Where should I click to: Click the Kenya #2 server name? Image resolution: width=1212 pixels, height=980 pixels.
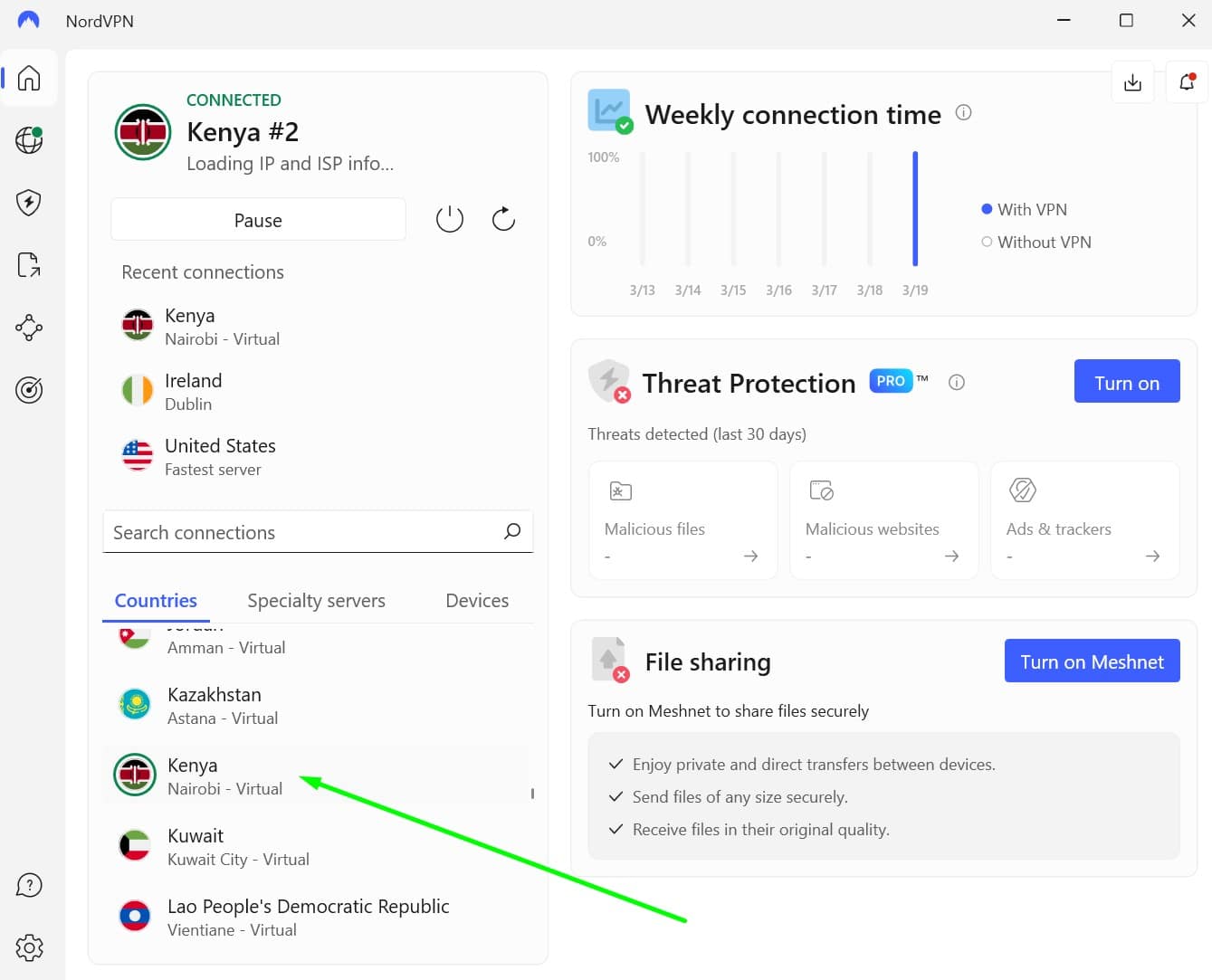243,132
